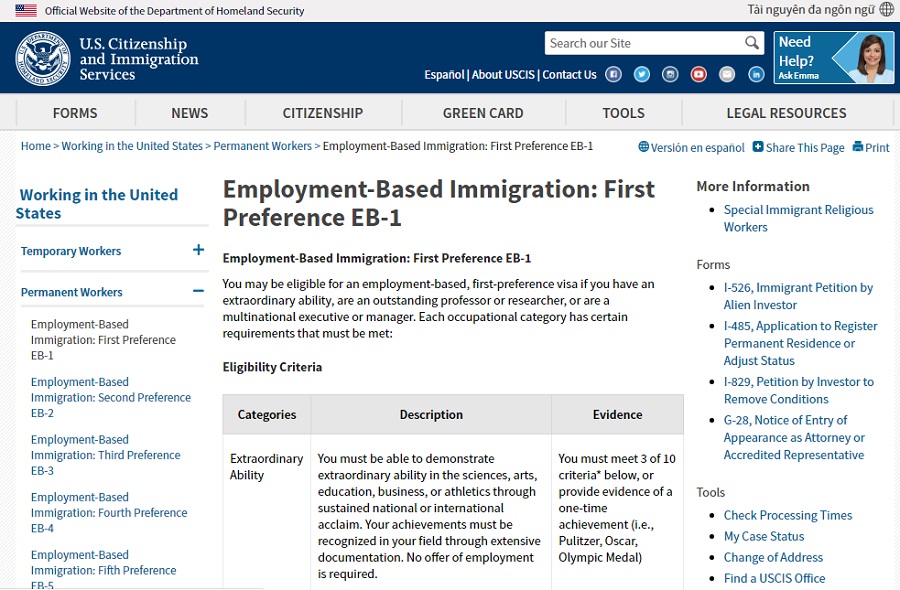Click the Department of Homeland Security seal
Screen dimensions: 900x590
[x=43, y=58]
